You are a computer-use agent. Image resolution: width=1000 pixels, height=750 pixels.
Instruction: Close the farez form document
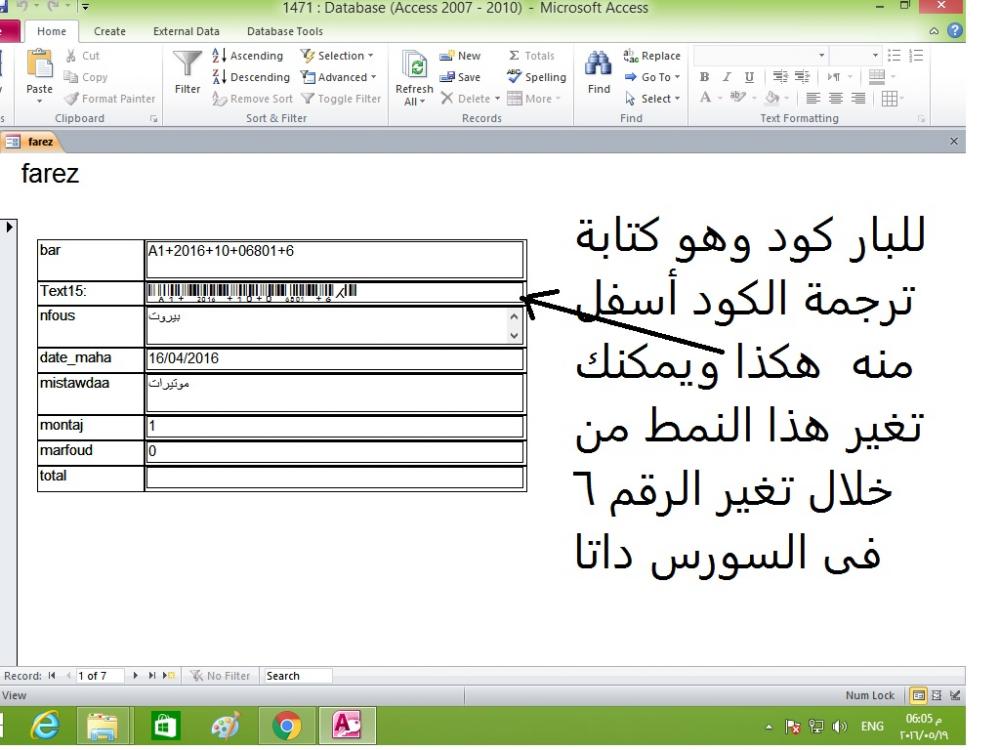click(953, 142)
